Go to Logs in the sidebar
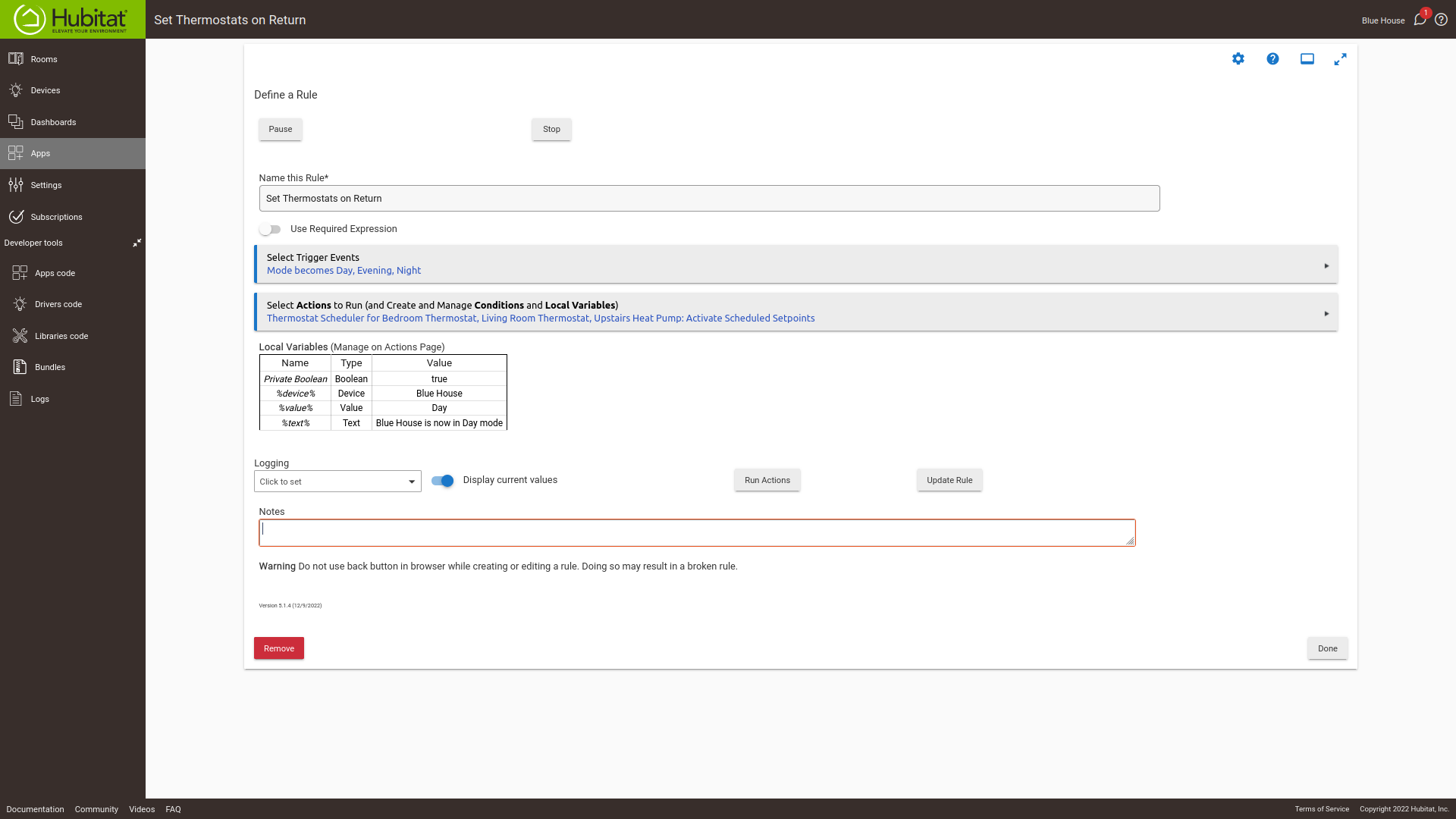 [x=39, y=399]
